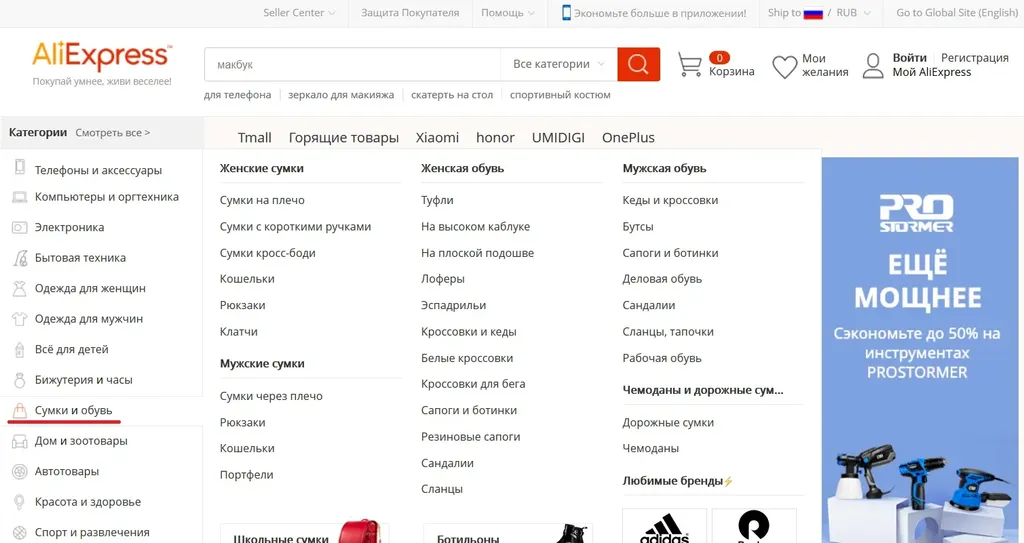Click the Russian flag icon
The width and height of the screenshot is (1024, 543).
813,13
